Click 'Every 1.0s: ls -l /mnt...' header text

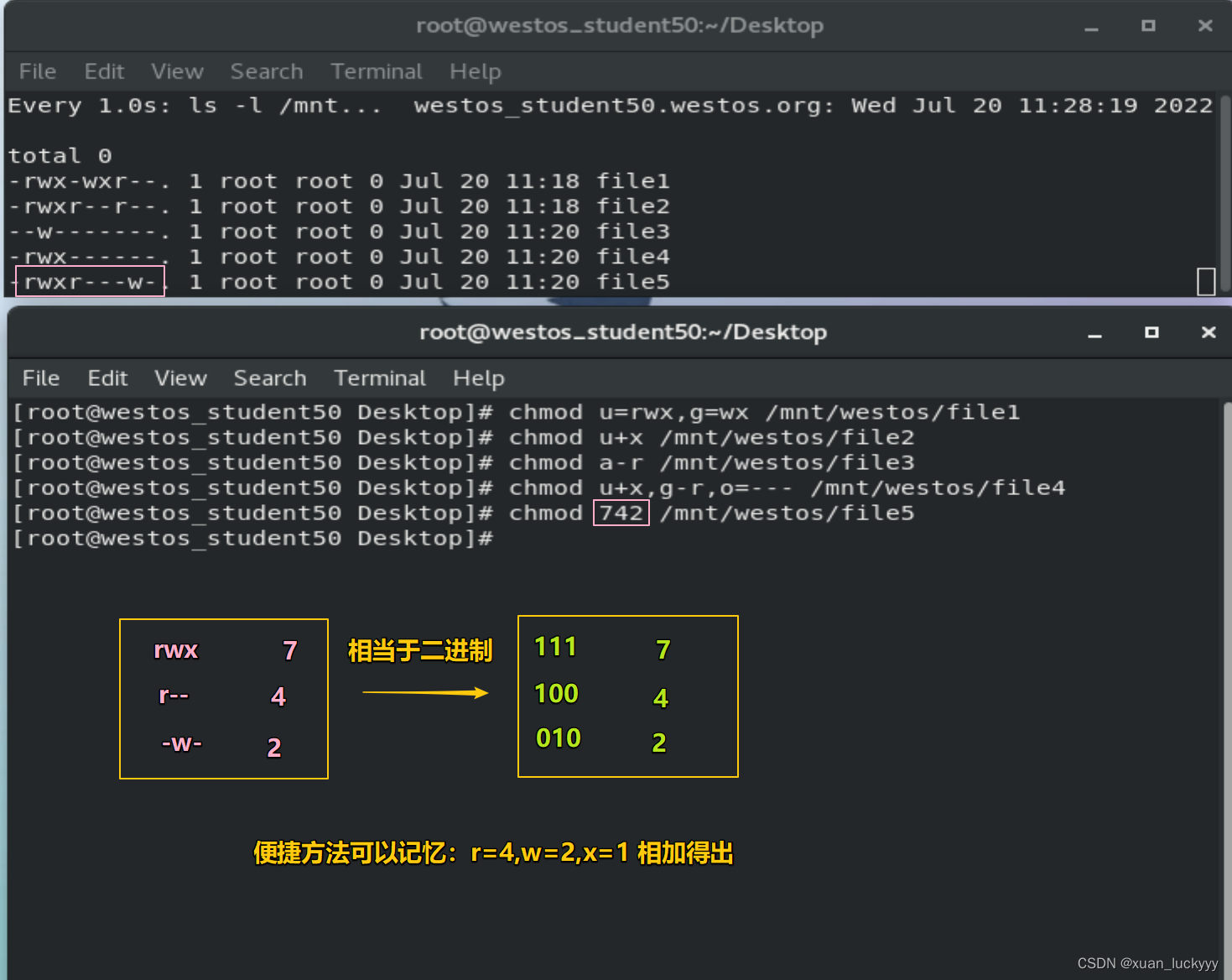point(195,106)
